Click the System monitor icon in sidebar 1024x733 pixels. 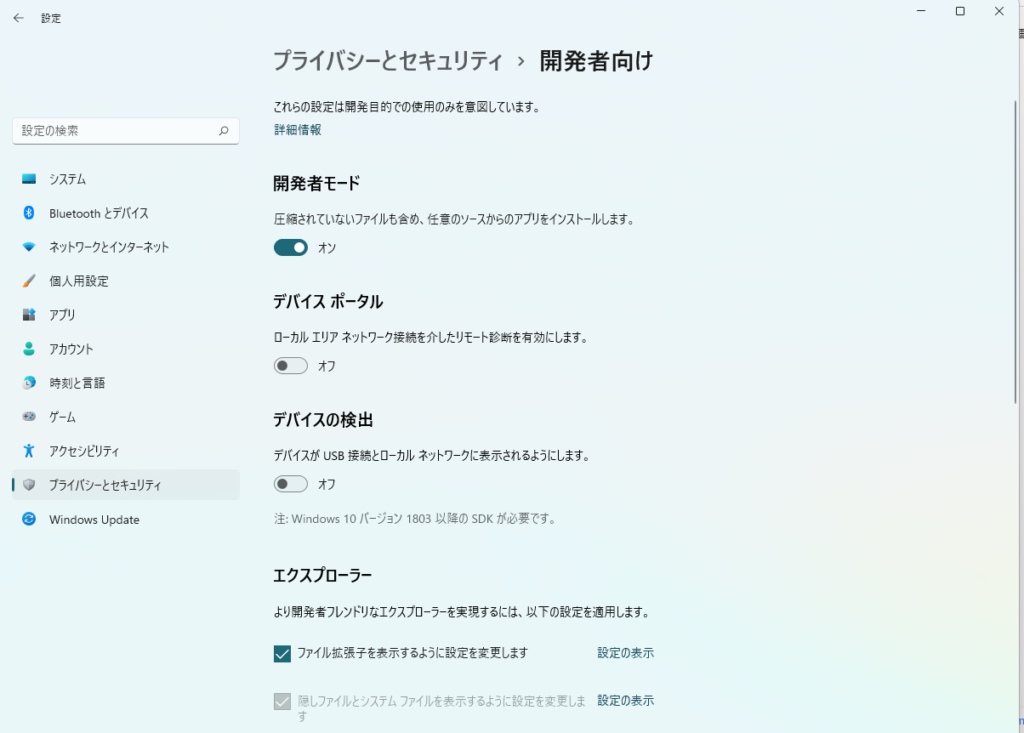[29, 179]
